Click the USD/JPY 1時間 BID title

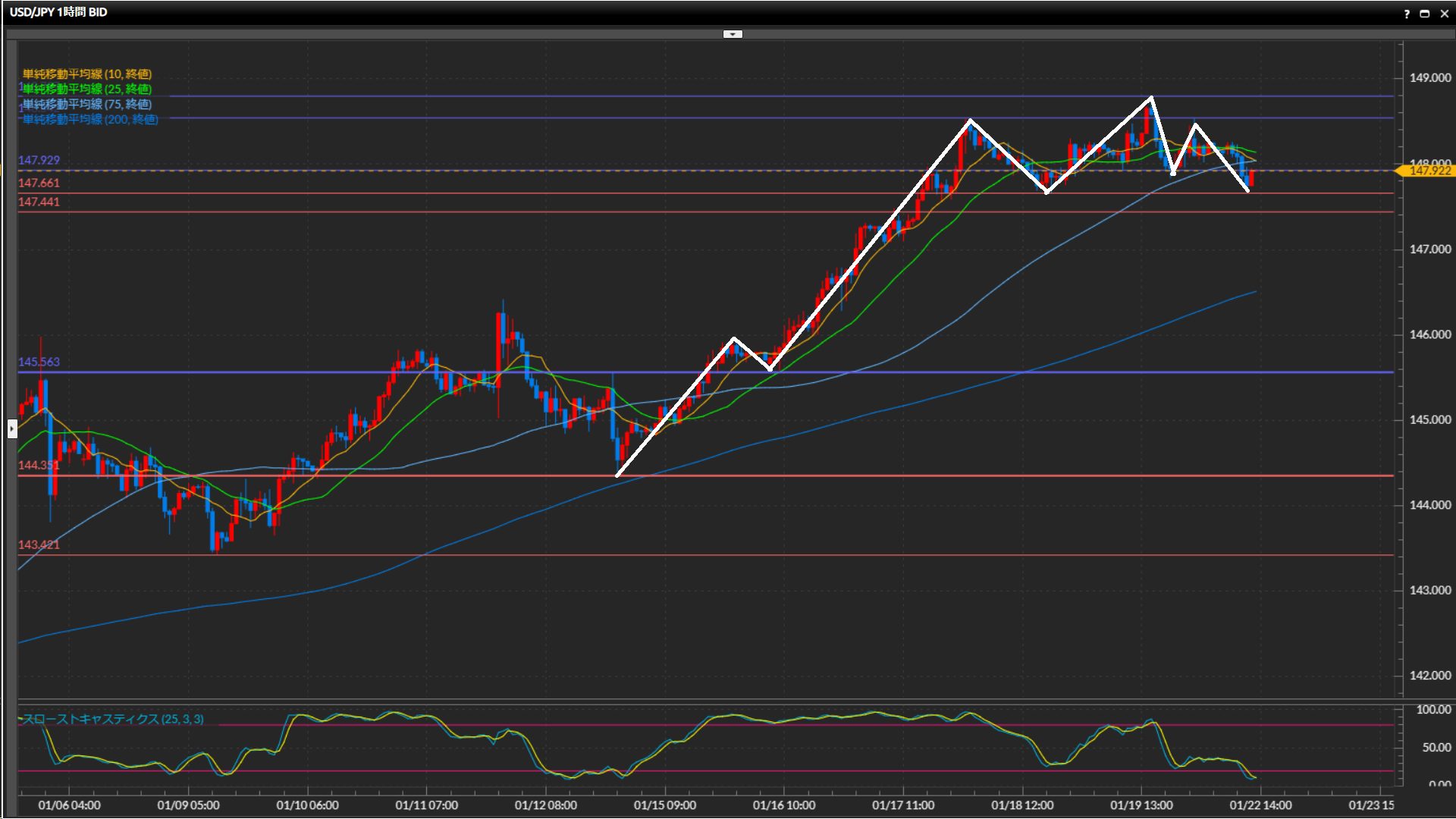58,12
